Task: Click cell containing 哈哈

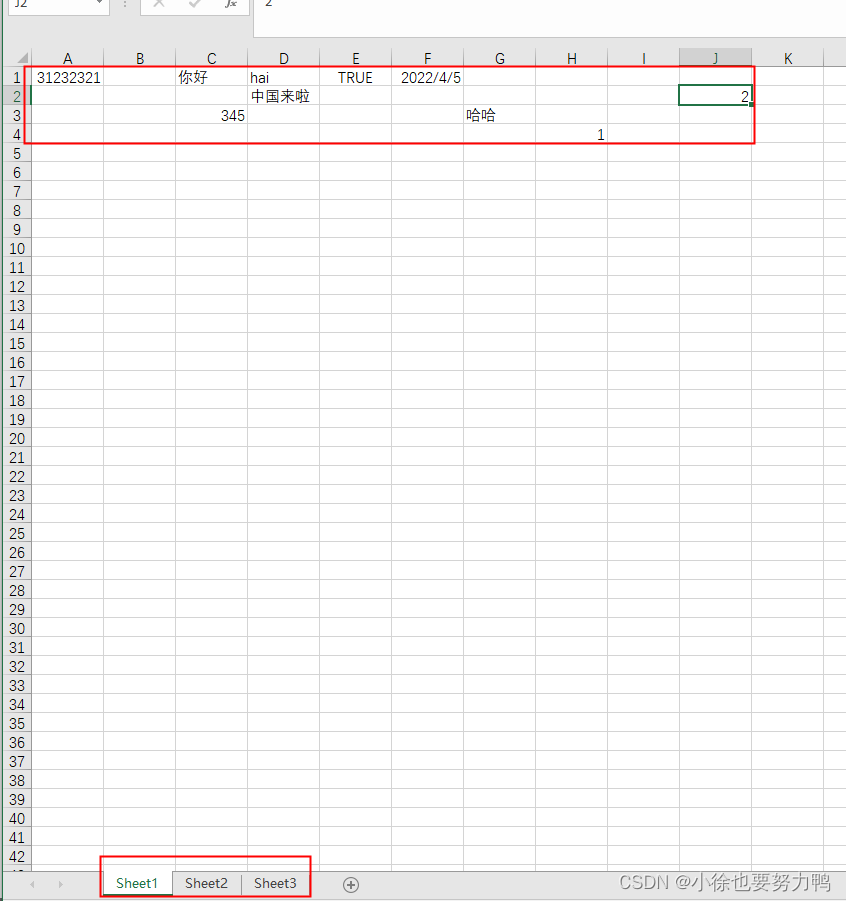Action: [x=499, y=115]
